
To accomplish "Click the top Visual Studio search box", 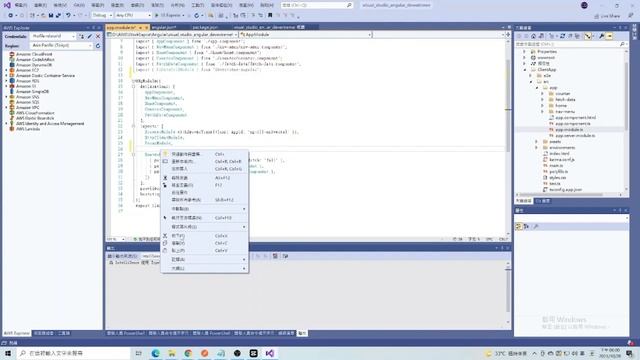I will click(x=317, y=5).
